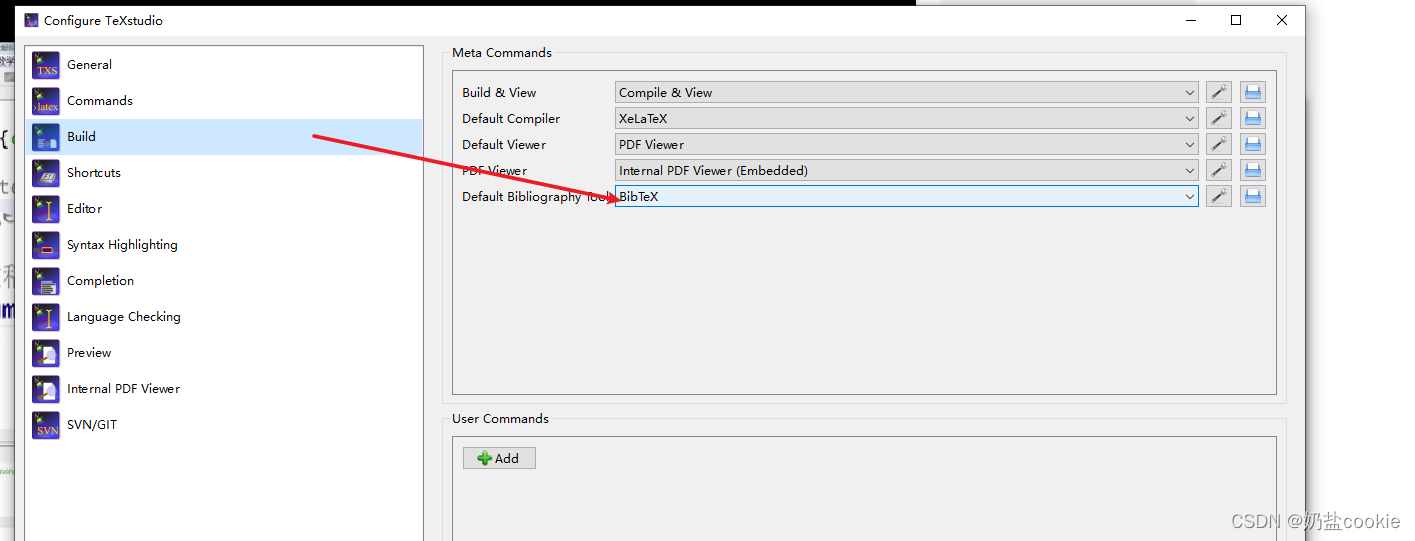Click the Default Viewer label
The width and height of the screenshot is (1415, 541).
pos(504,144)
